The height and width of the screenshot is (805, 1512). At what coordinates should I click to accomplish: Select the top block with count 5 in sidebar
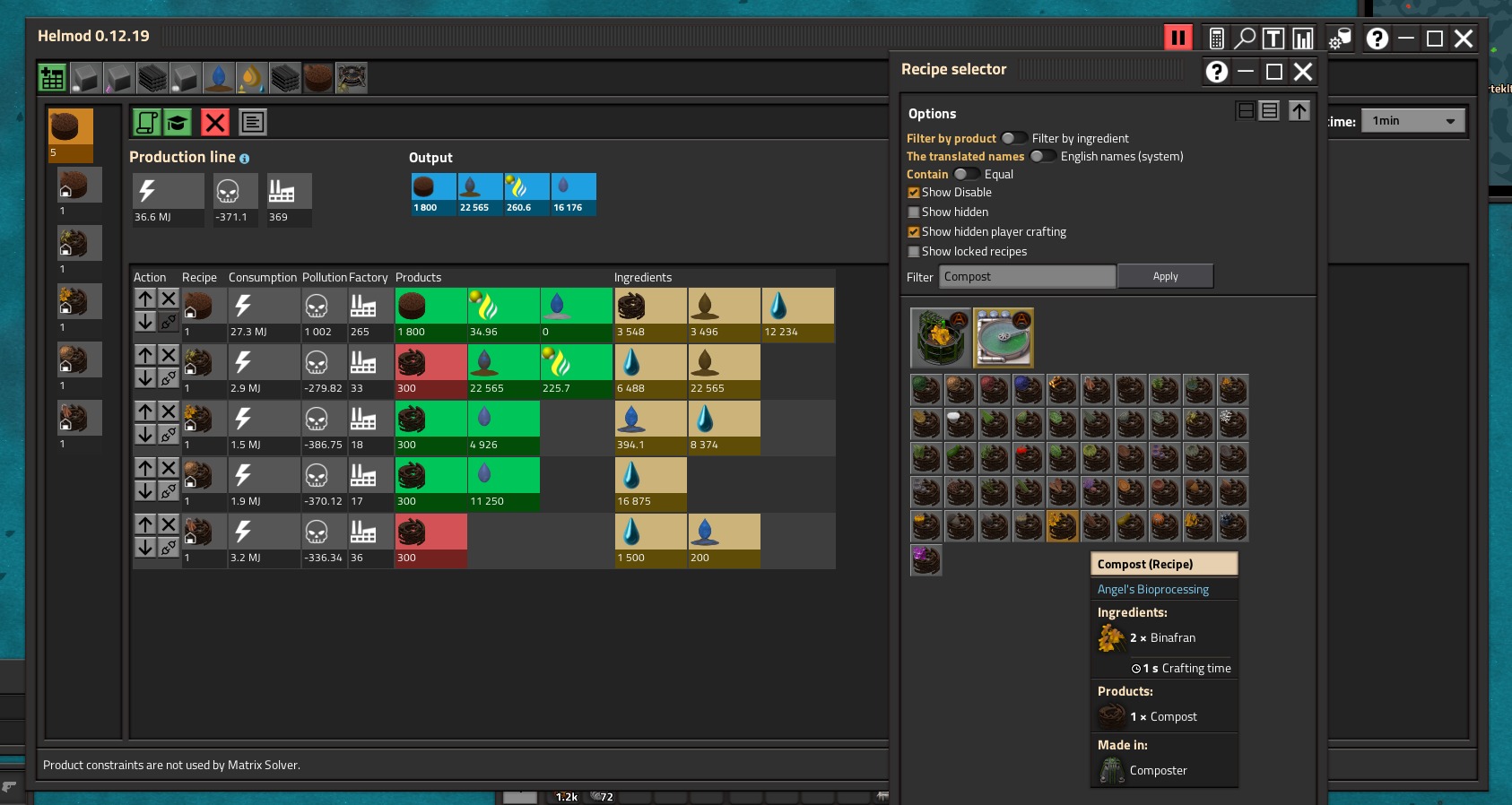coord(71,135)
